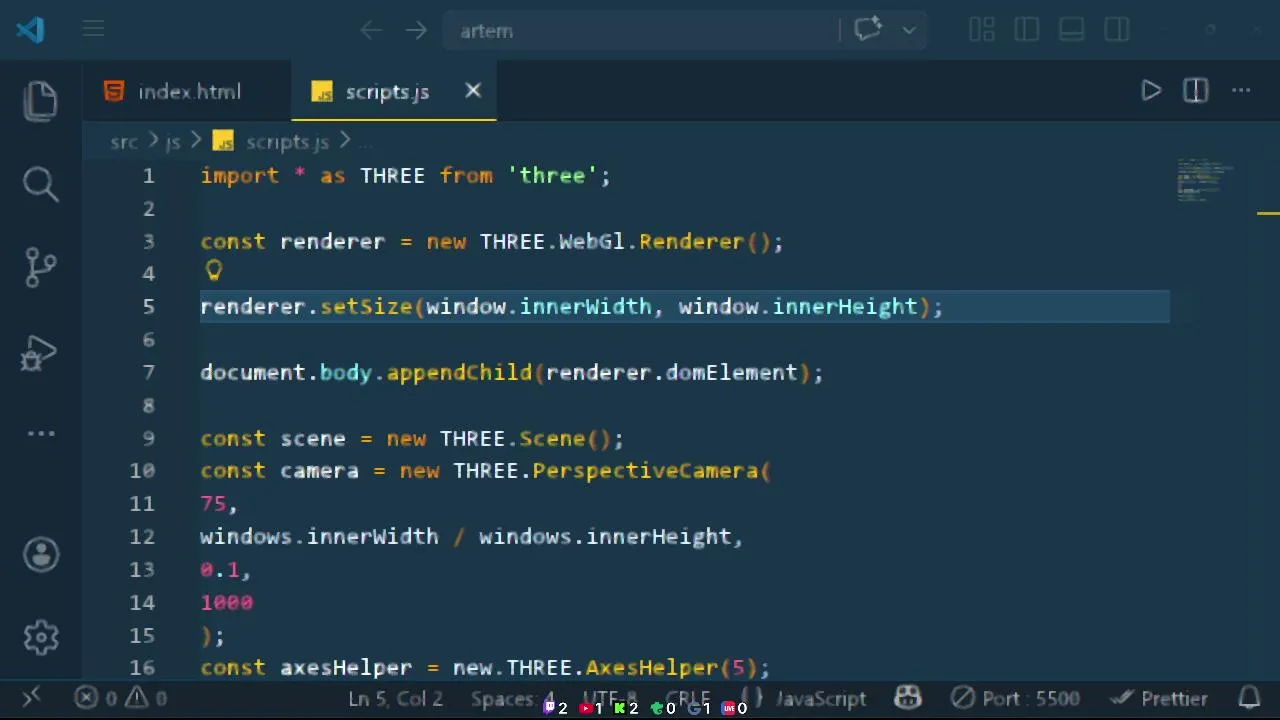
Task: Open the Manage gear settings icon
Action: (x=42, y=636)
